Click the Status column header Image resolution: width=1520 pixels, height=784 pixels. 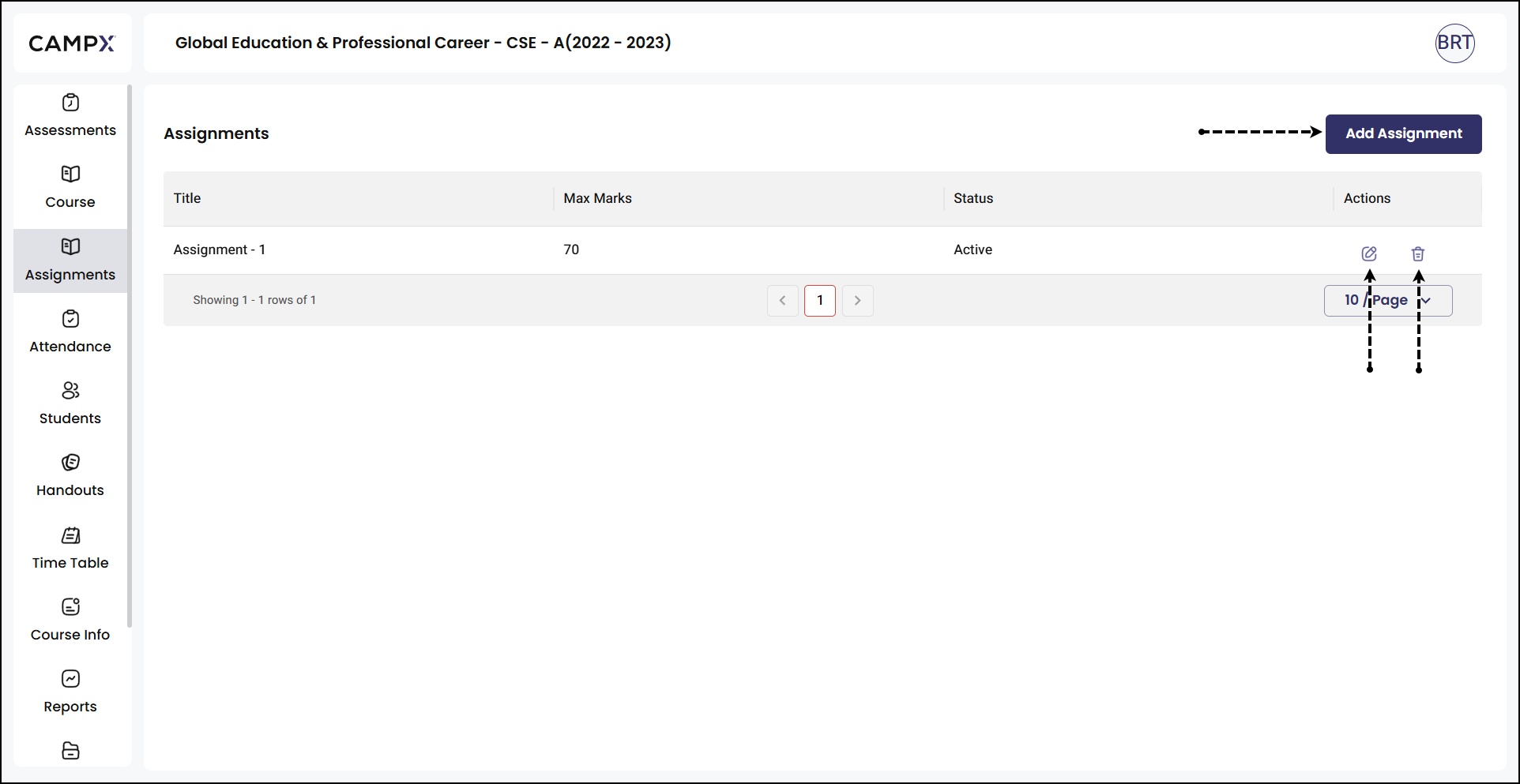(x=973, y=198)
